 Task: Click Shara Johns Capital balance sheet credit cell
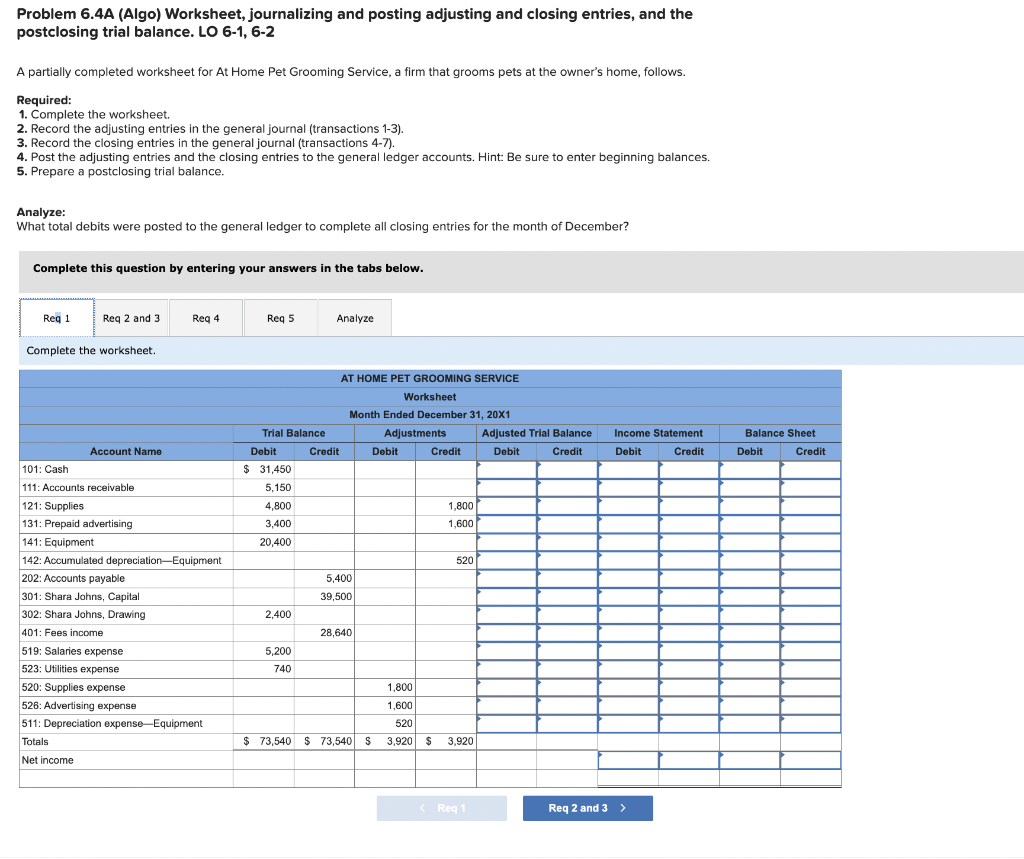(x=810, y=597)
